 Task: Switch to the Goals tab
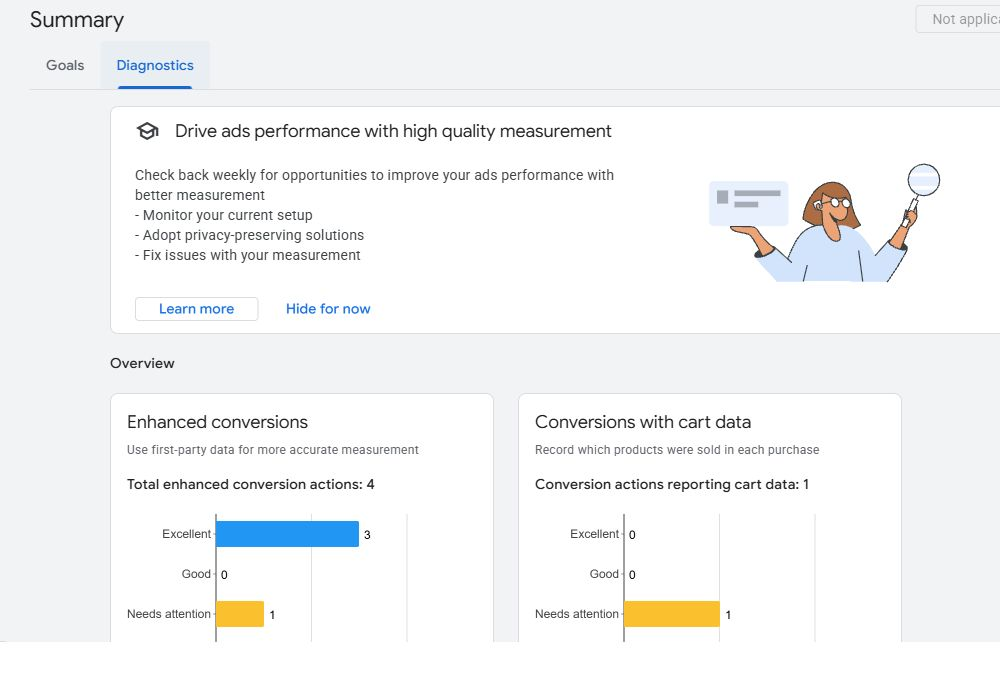pos(65,65)
